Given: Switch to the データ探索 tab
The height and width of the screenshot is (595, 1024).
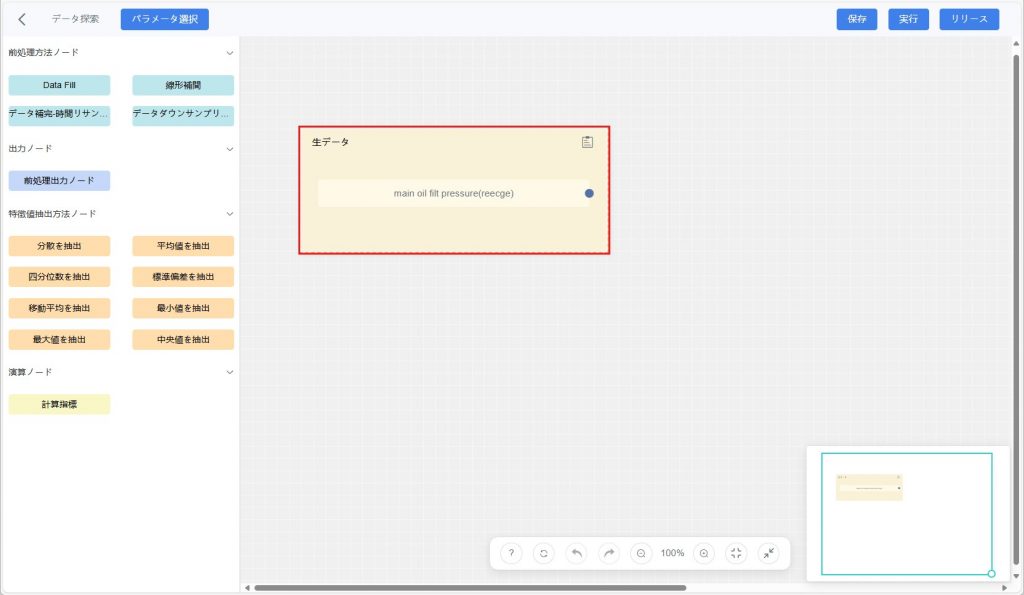Looking at the screenshot, I should click(76, 19).
